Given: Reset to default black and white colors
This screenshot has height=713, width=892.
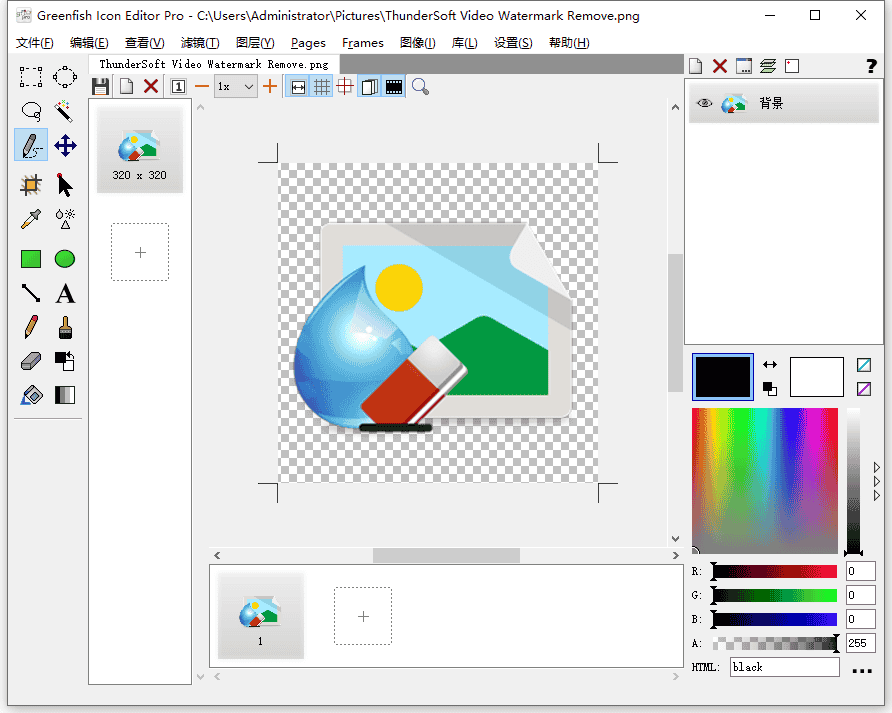Looking at the screenshot, I should click(770, 389).
